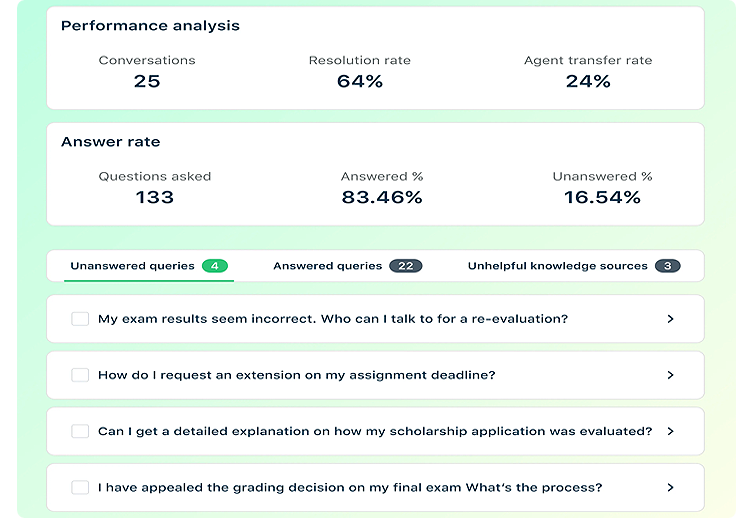
Task: Open the Answered queries tab
Action: (327, 266)
